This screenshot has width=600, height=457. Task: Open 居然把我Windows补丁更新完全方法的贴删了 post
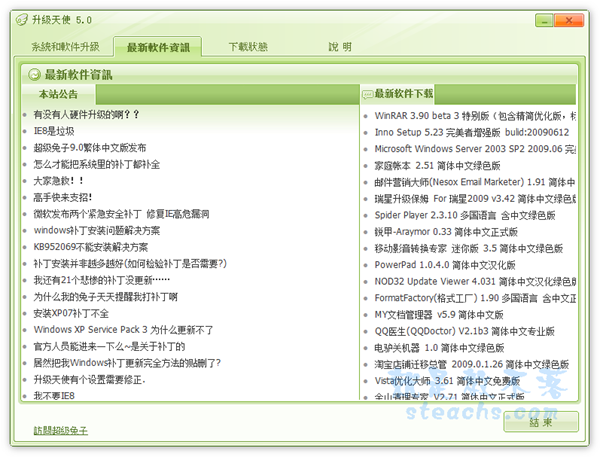point(127,363)
